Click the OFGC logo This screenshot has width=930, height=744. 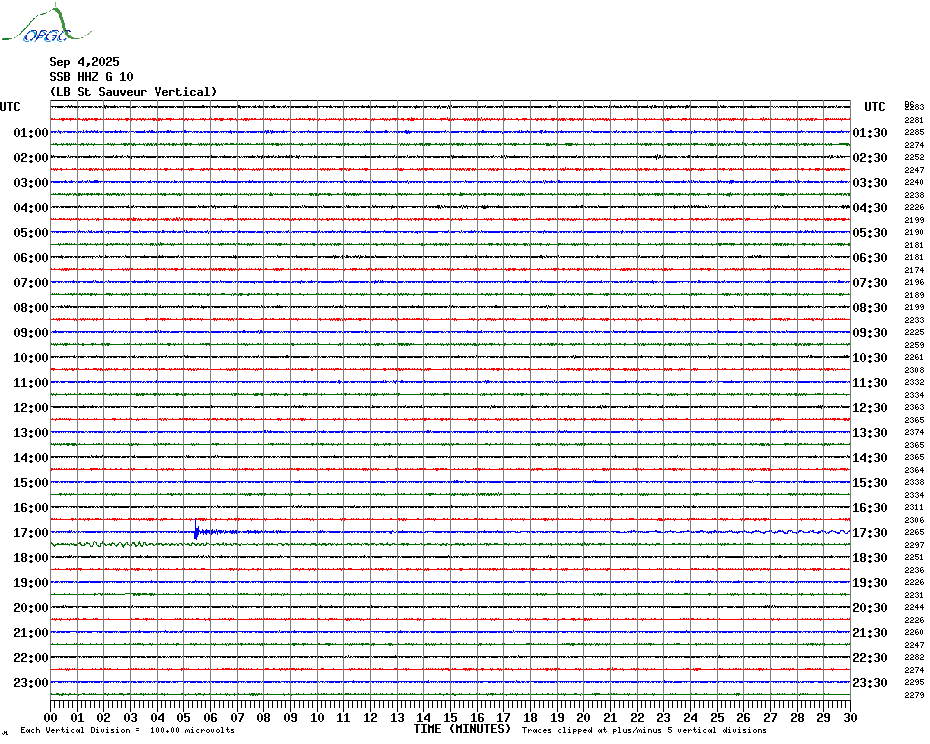point(47,24)
